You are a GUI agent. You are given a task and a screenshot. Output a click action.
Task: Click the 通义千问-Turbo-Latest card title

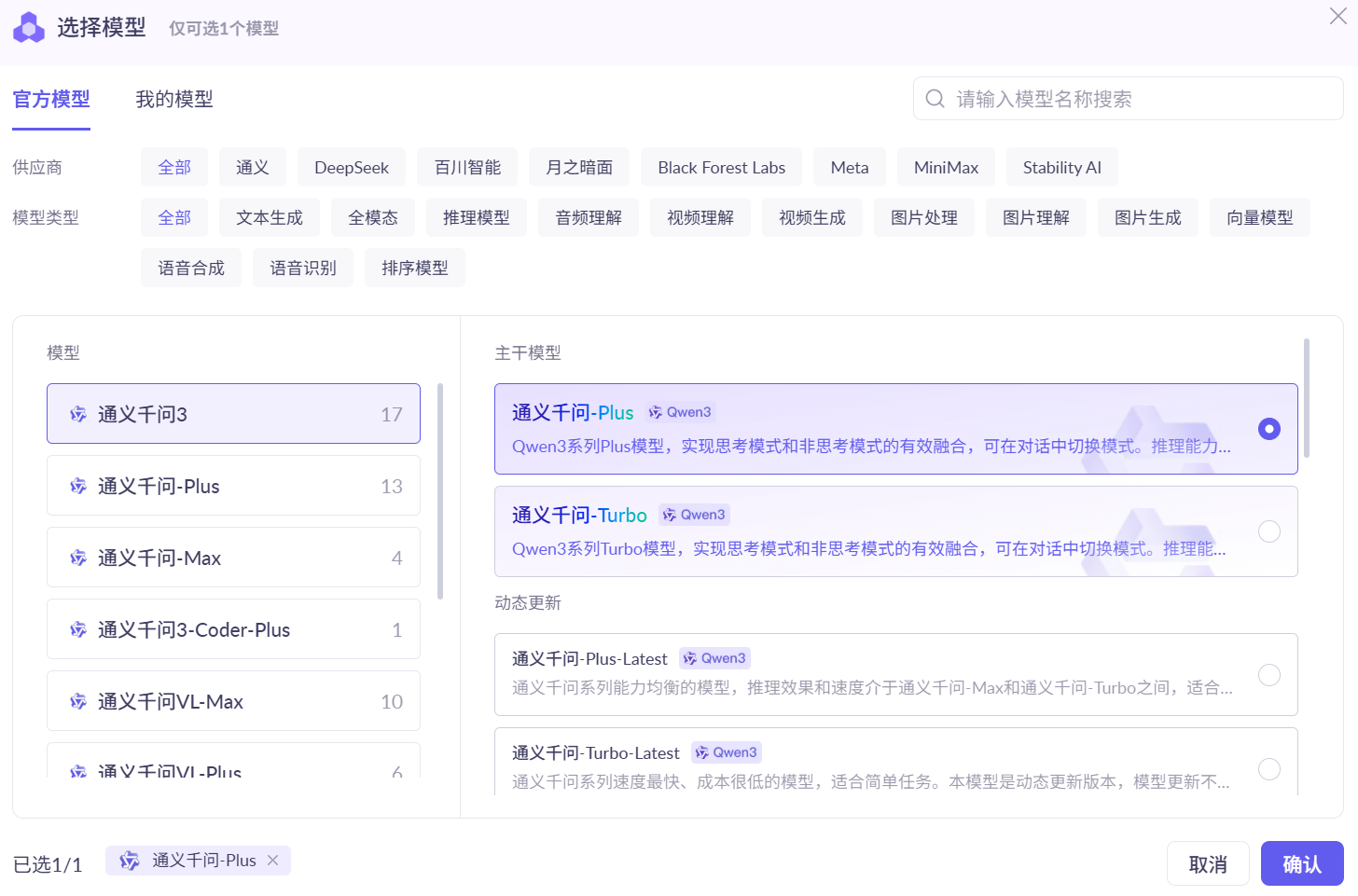click(596, 753)
